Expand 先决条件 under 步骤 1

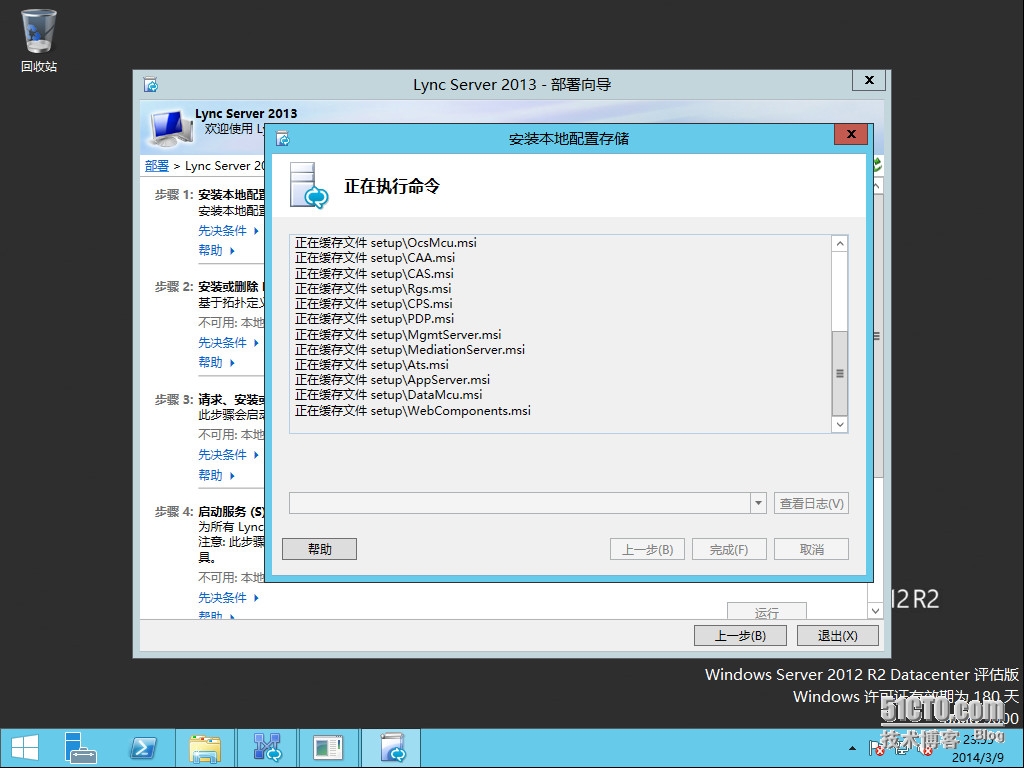228,231
